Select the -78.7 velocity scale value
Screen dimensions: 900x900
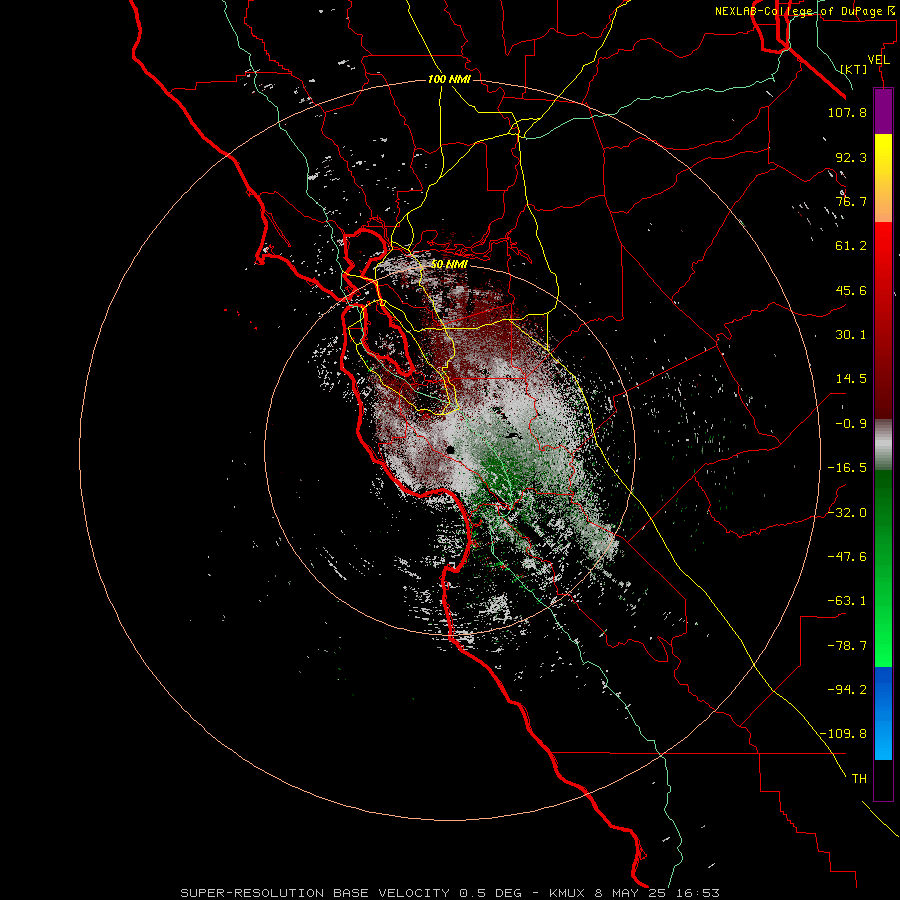pyautogui.click(x=847, y=646)
